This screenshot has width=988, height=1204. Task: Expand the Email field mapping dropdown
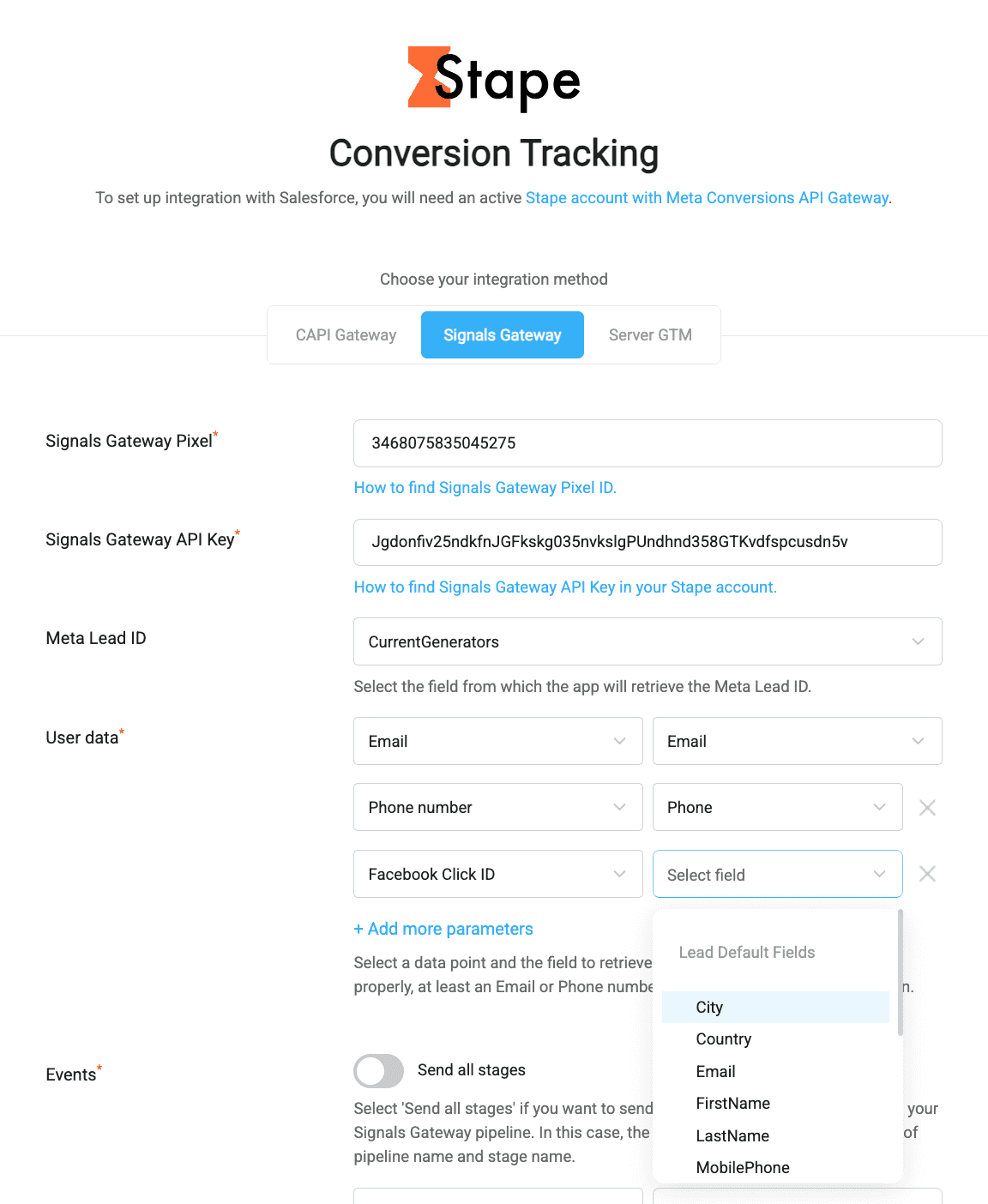click(918, 741)
